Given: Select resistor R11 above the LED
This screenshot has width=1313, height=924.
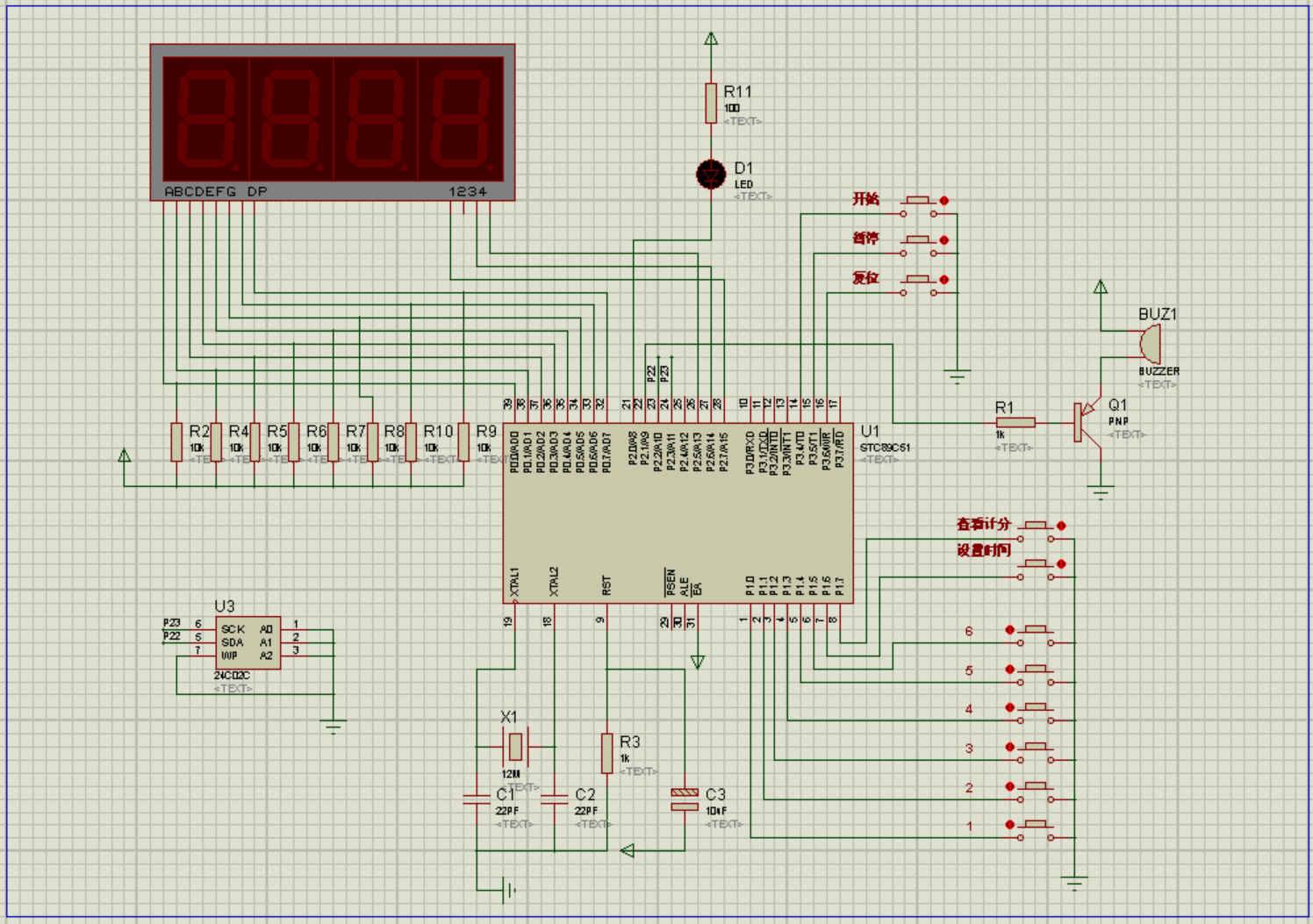Looking at the screenshot, I should (x=711, y=104).
